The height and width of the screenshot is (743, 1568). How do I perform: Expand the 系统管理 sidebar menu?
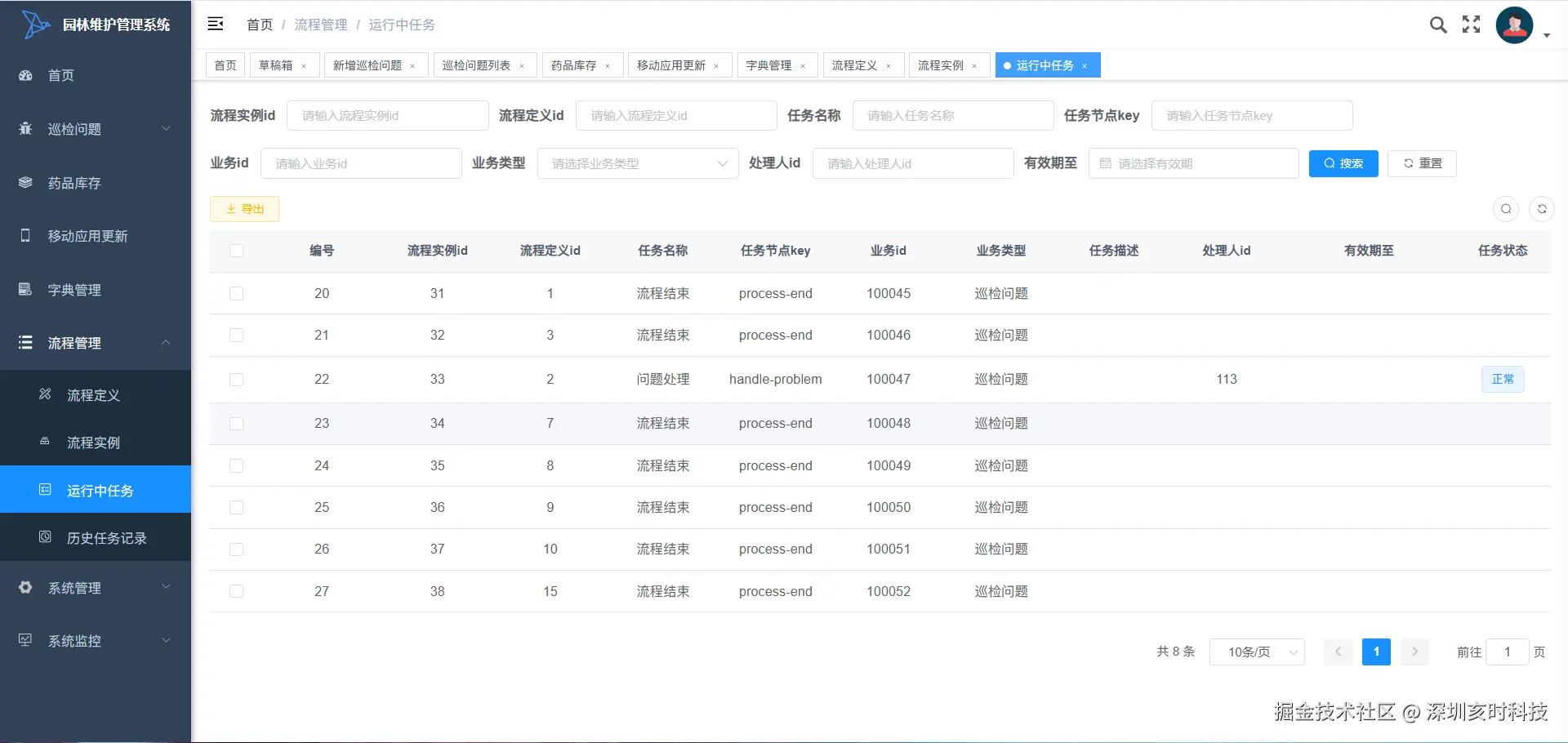click(x=96, y=588)
